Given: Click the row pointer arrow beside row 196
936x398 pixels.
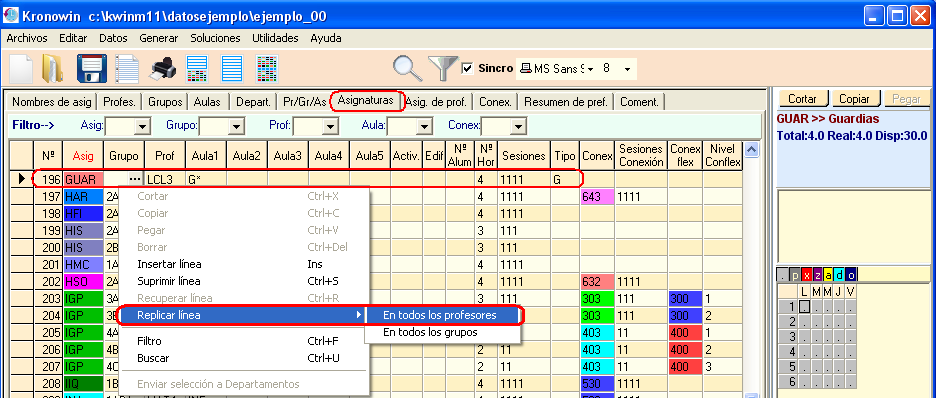Looking at the screenshot, I should [x=22, y=178].
